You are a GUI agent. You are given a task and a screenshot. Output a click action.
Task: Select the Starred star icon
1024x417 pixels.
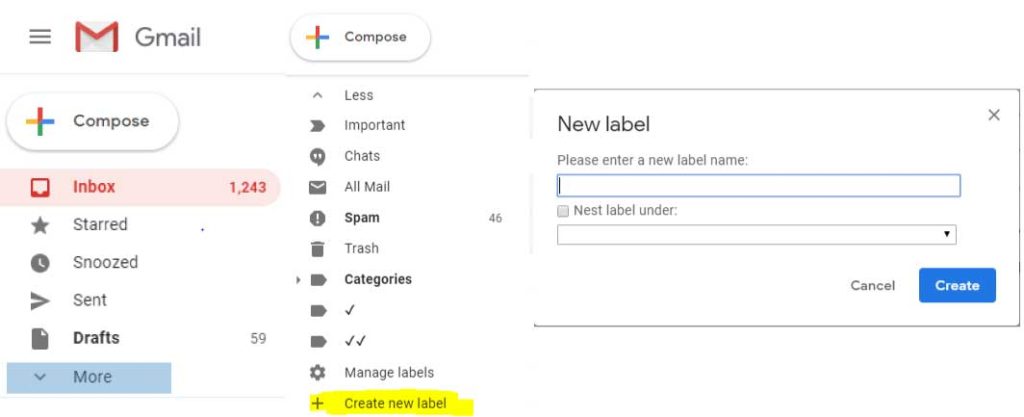(x=40, y=225)
